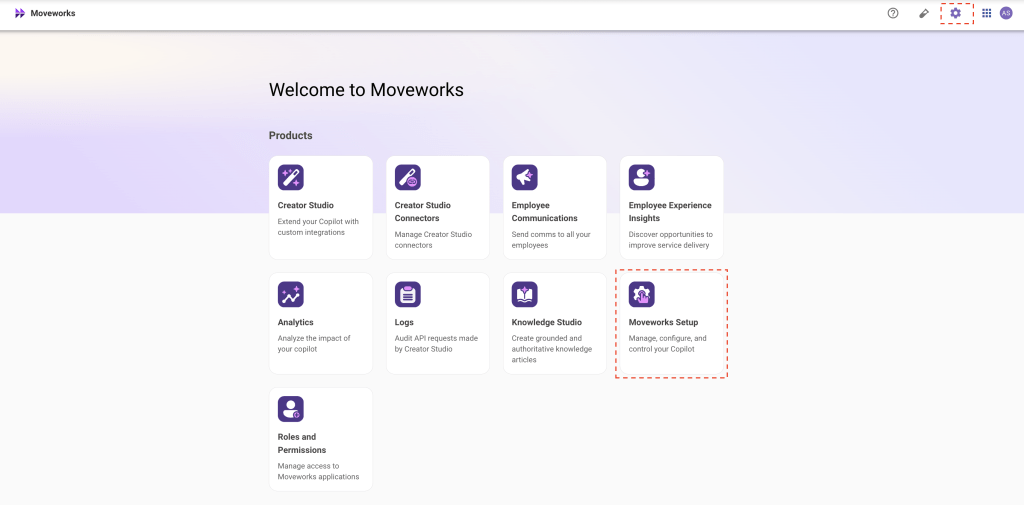
Task: Open the Analytics card title
Action: click(x=295, y=322)
